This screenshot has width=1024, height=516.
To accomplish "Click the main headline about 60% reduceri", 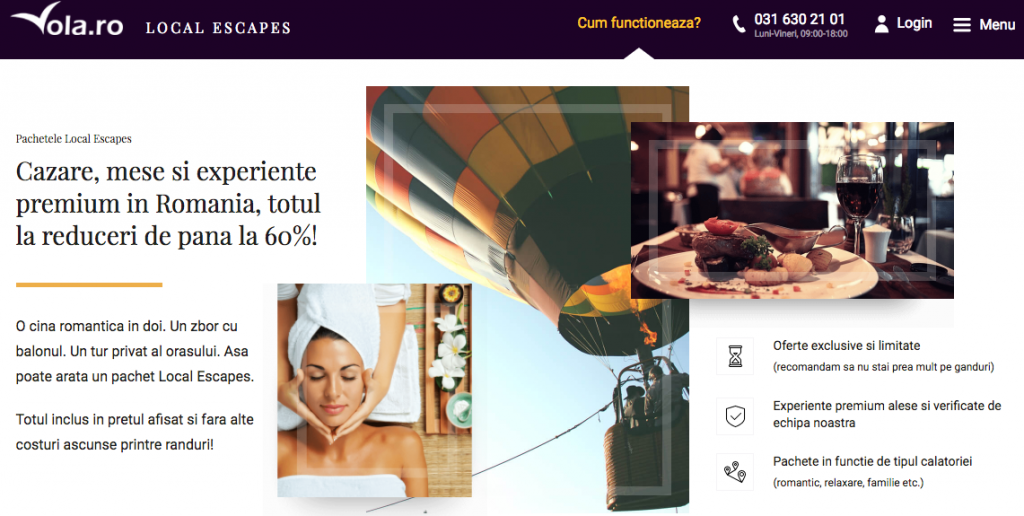I will [x=168, y=204].
